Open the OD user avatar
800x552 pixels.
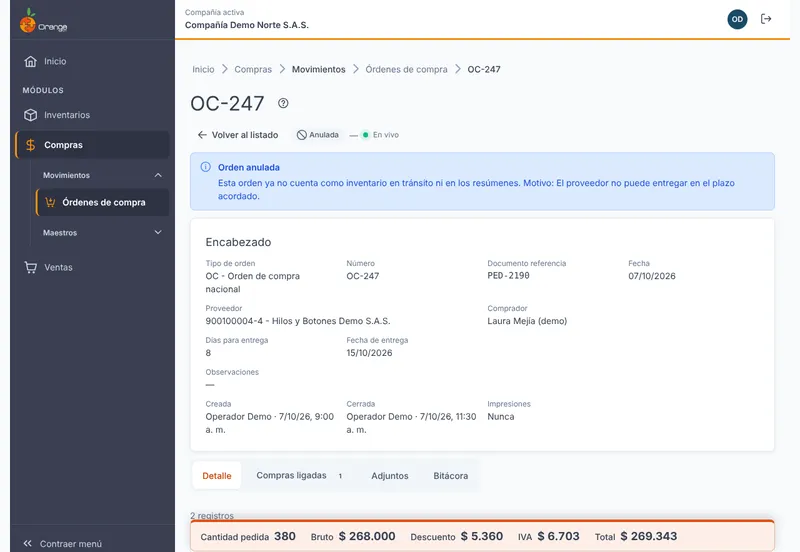[x=737, y=19]
